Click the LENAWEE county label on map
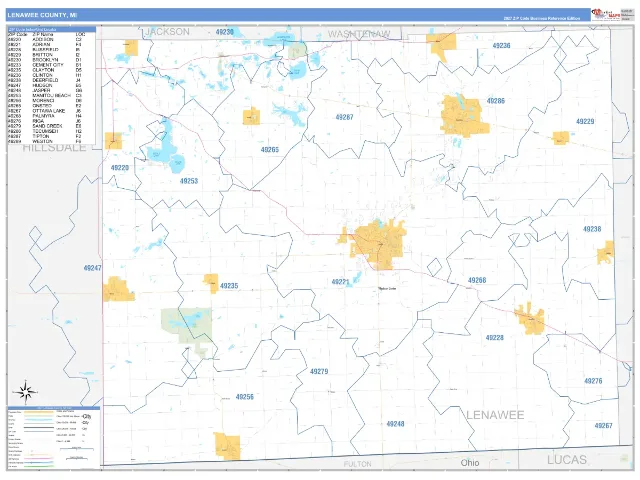The width and height of the screenshot is (640, 480). point(495,415)
